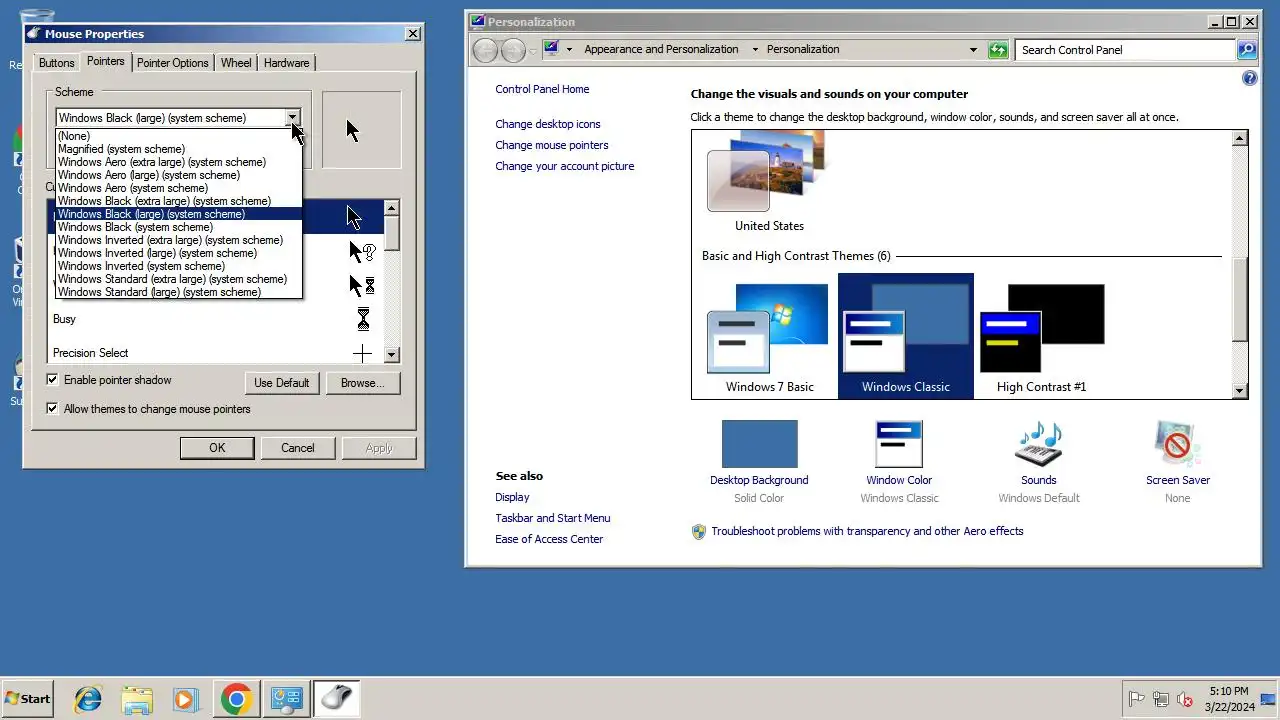Open Control Panel Home link
Image resolution: width=1280 pixels, height=720 pixels.
click(x=542, y=89)
